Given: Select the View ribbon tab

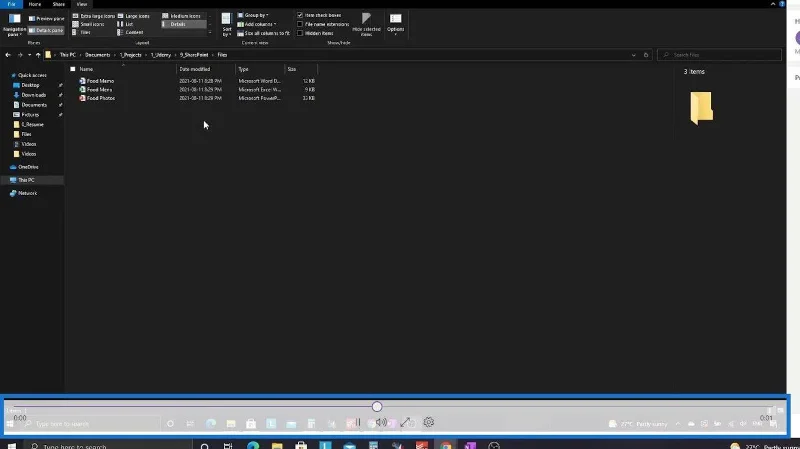Looking at the screenshot, I should [82, 4].
